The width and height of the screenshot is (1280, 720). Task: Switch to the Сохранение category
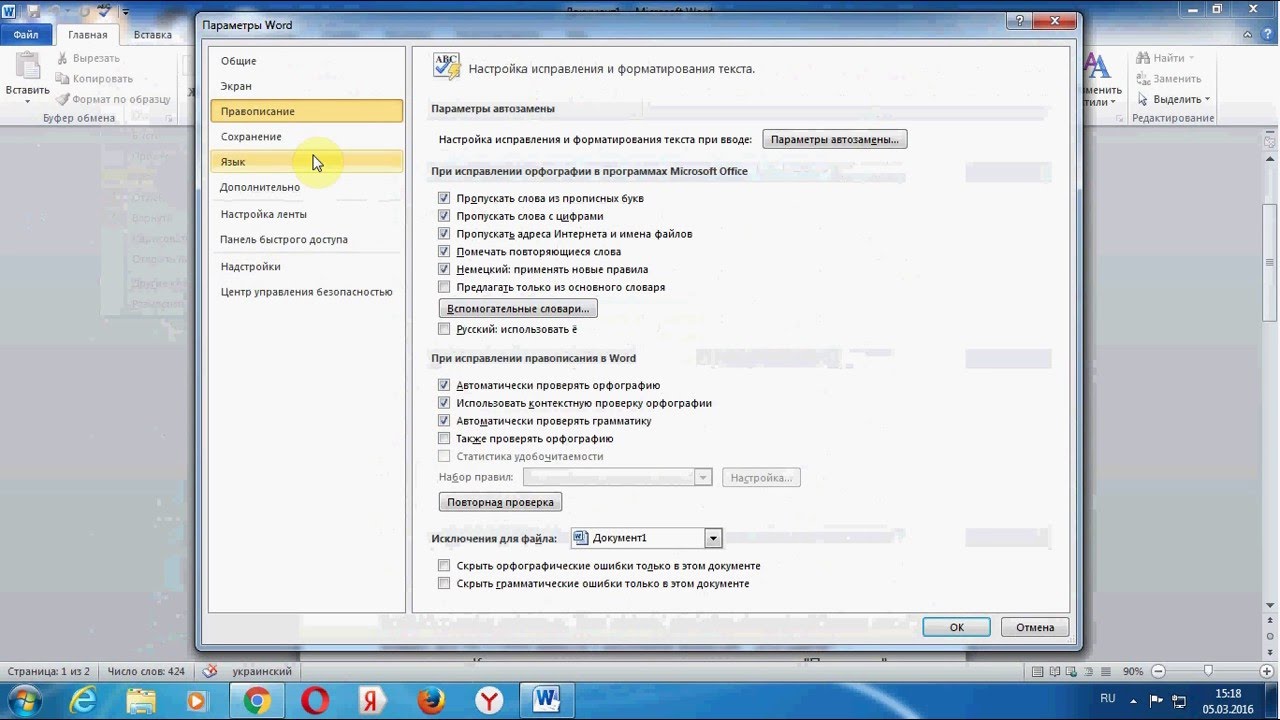click(x=307, y=136)
